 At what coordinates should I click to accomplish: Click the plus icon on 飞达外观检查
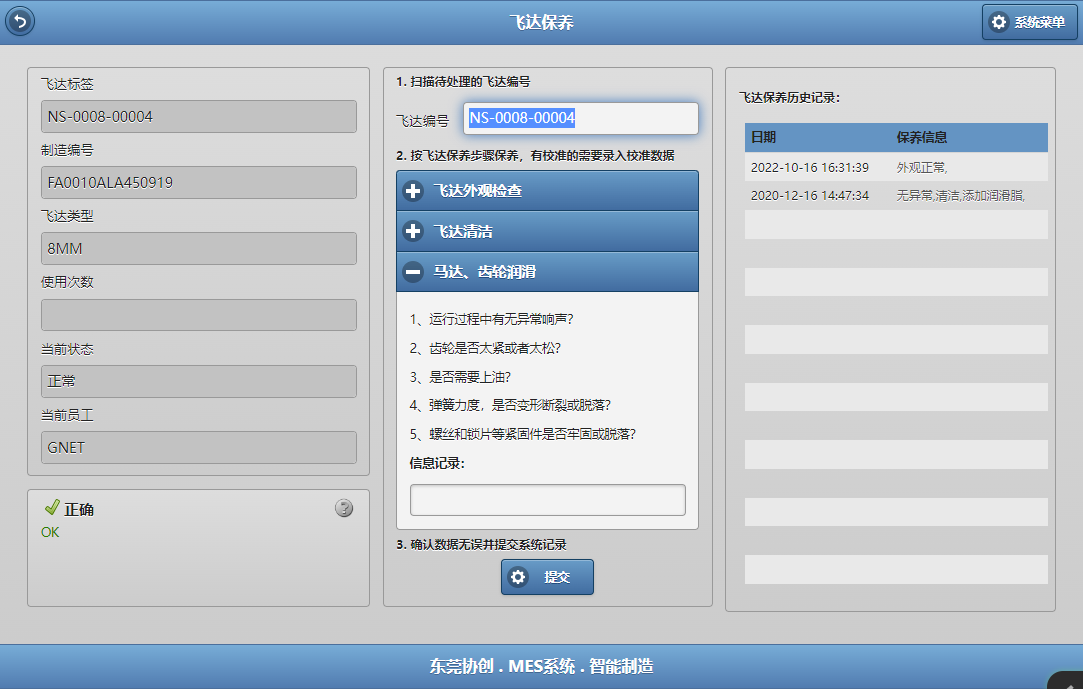tap(413, 191)
